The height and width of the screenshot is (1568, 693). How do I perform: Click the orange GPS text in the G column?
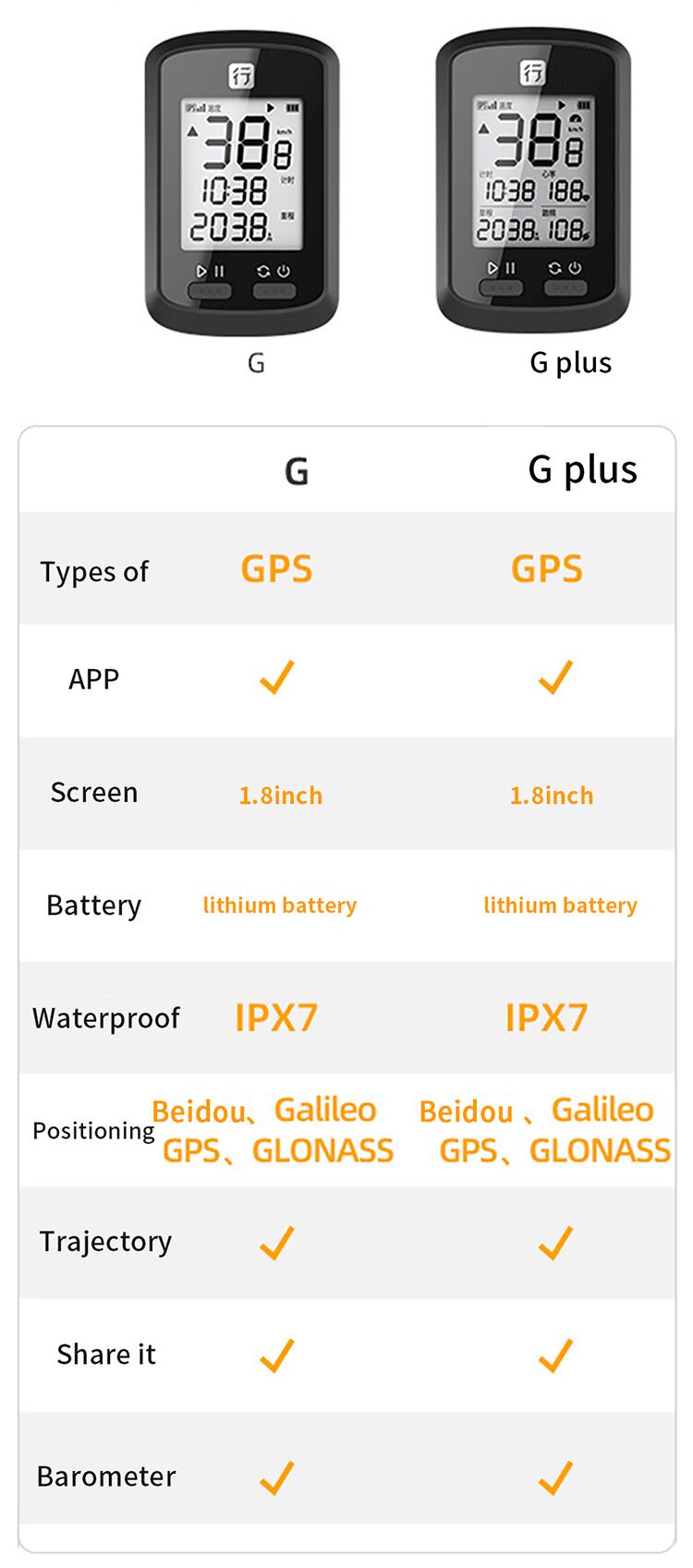click(x=276, y=569)
